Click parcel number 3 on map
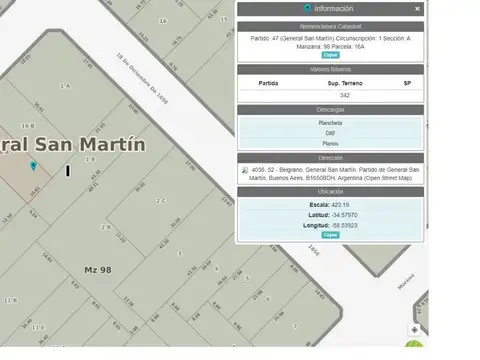 point(180,253)
